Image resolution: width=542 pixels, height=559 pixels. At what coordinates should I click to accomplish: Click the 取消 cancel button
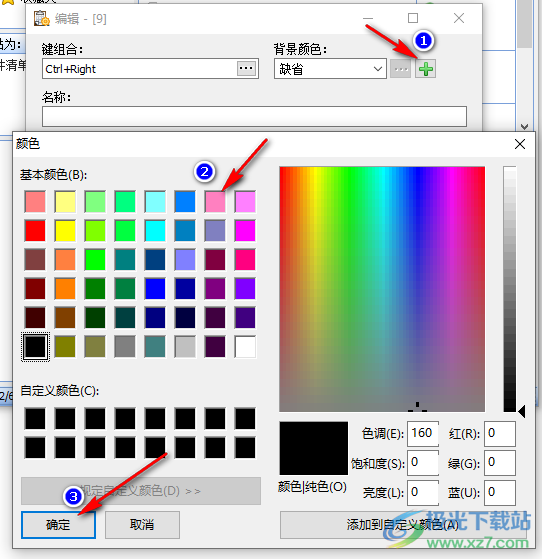tap(142, 525)
